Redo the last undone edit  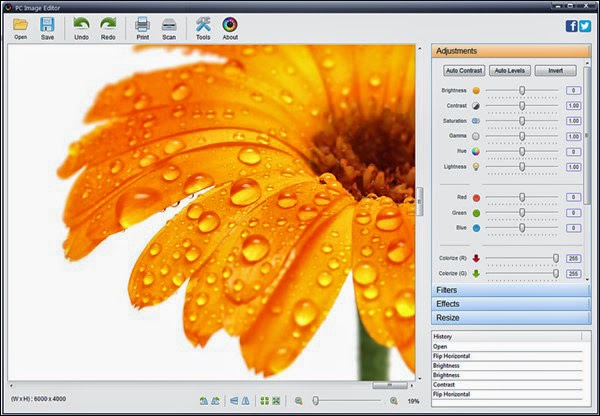tap(108, 25)
